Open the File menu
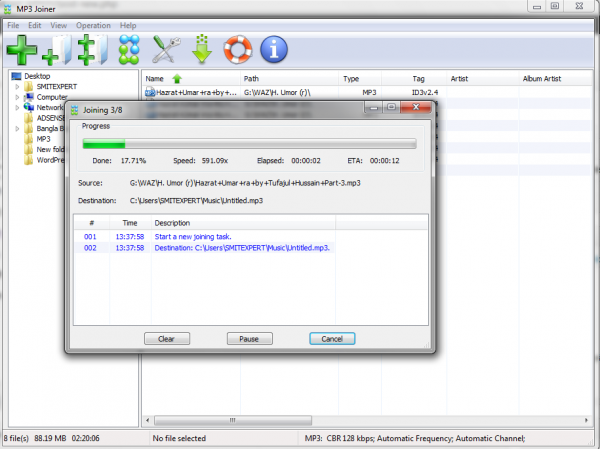This screenshot has height=449, width=600. coord(13,26)
